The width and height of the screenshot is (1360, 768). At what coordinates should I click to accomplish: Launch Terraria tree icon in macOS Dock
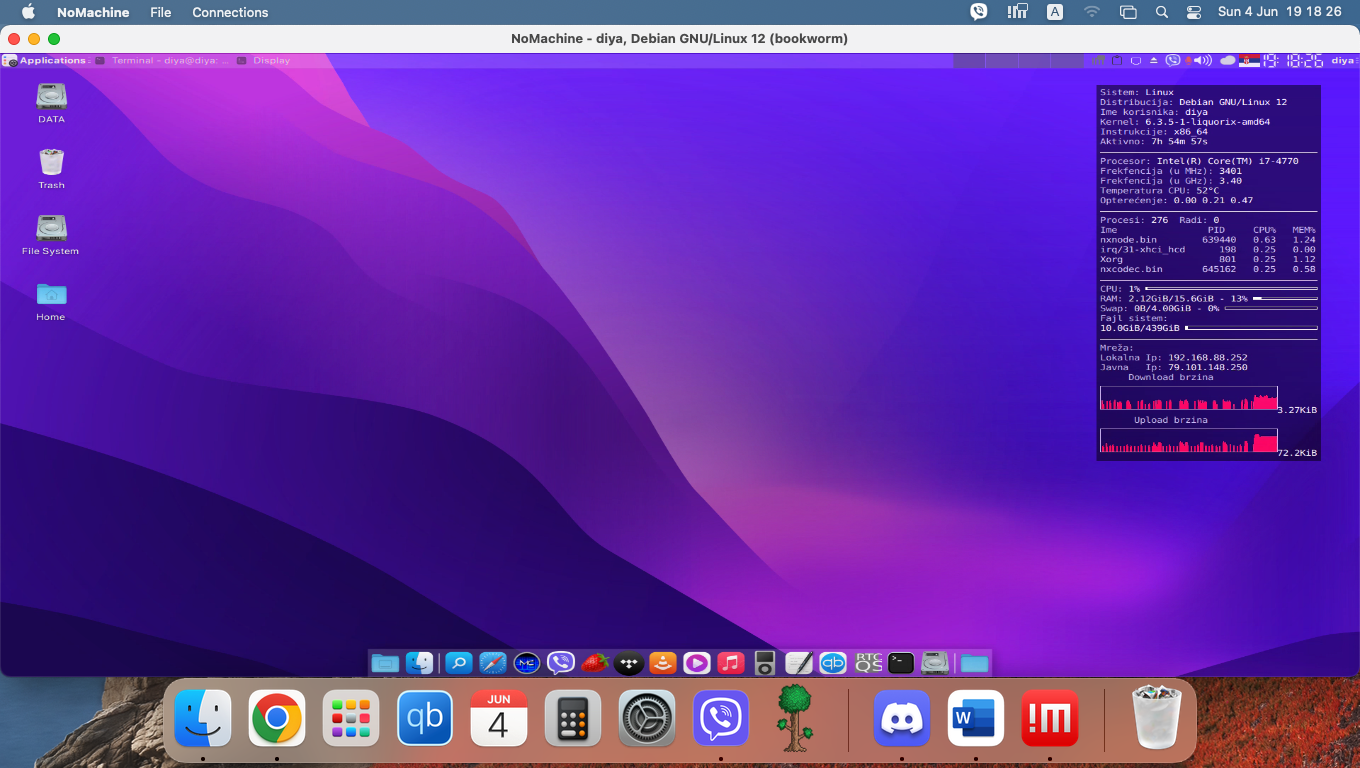tap(795, 718)
